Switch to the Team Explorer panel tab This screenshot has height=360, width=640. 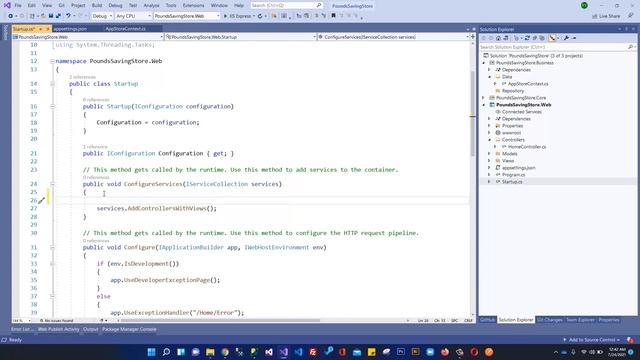[x=580, y=320]
